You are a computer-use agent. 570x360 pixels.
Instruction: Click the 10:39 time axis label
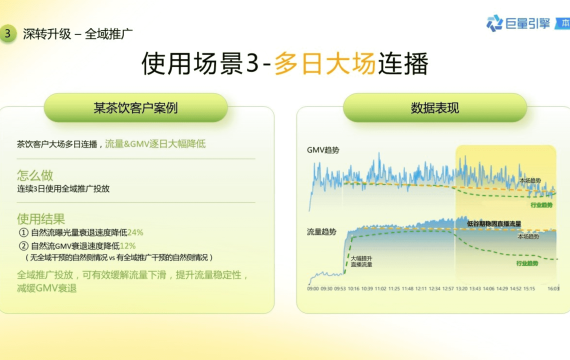[367, 288]
